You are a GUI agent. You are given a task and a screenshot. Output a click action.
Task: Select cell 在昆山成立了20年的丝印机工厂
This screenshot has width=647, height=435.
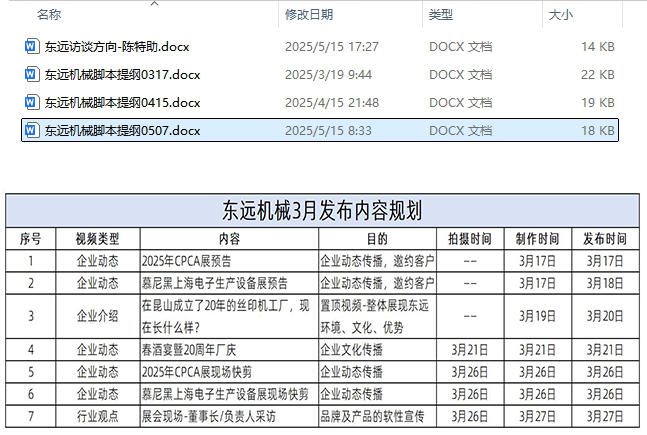[229, 317]
